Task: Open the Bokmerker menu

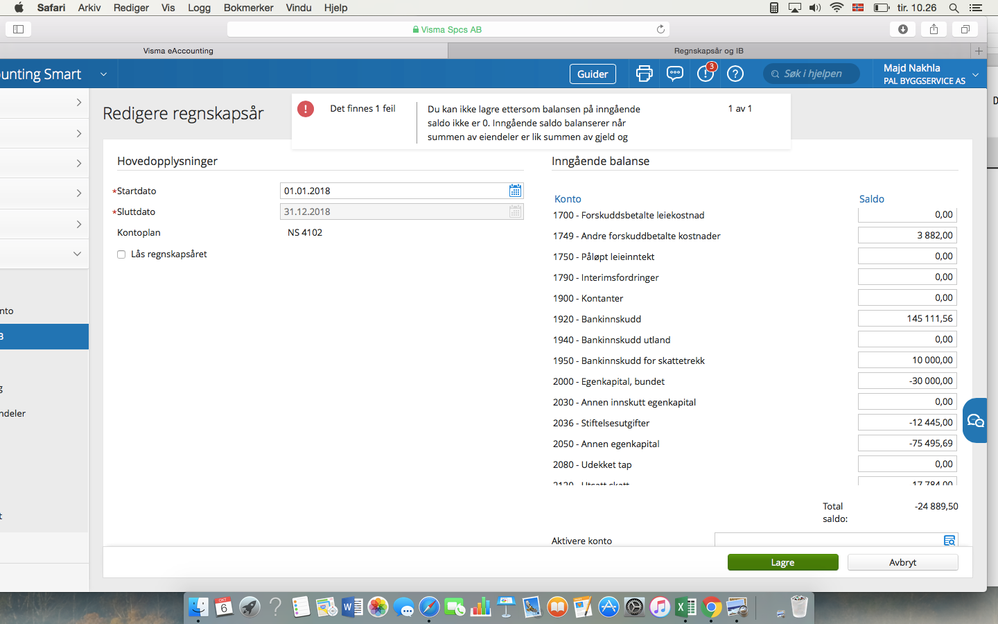Action: pyautogui.click(x=248, y=8)
